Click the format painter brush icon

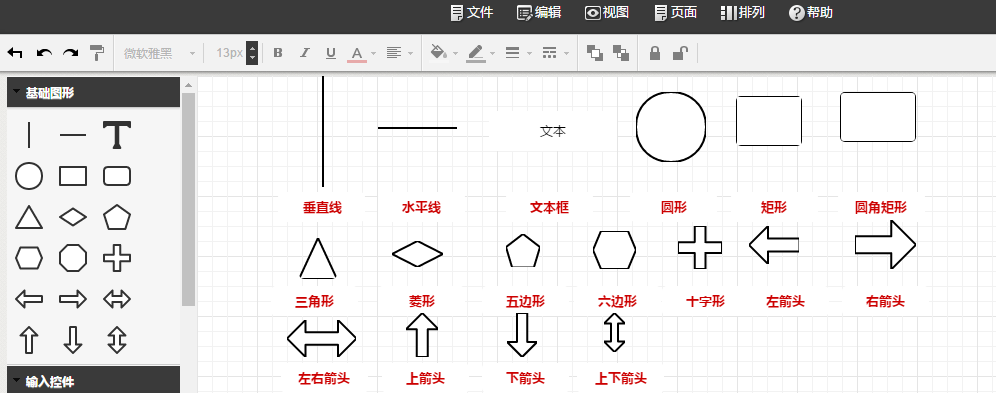tap(97, 53)
